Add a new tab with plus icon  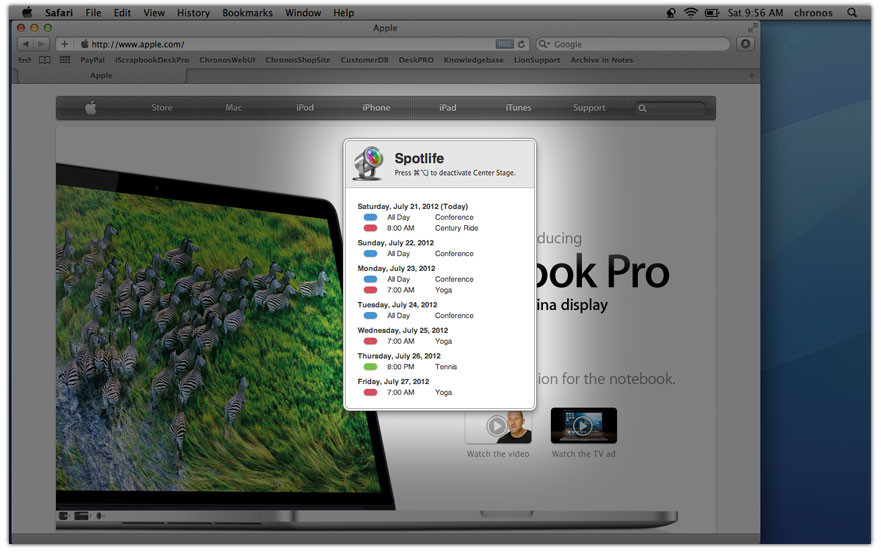[751, 75]
